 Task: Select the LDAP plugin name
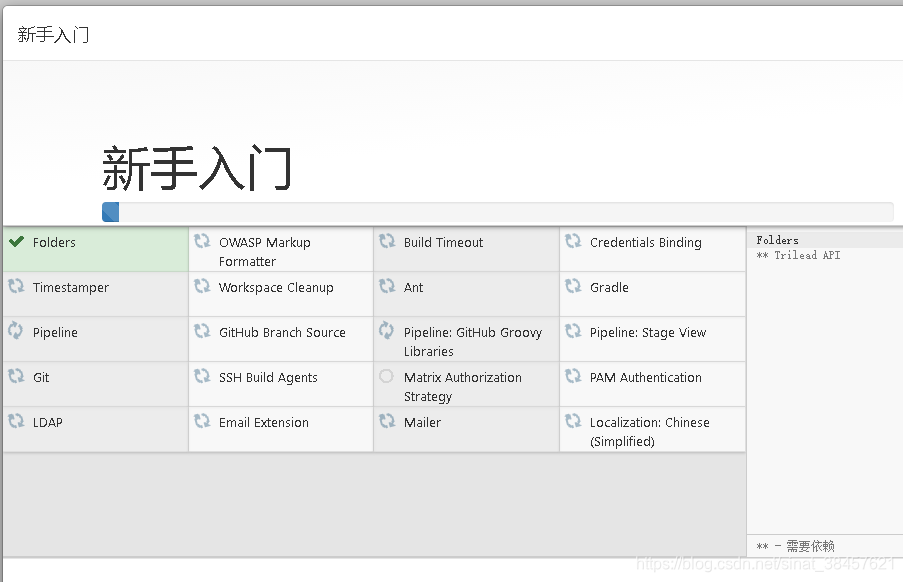click(48, 422)
